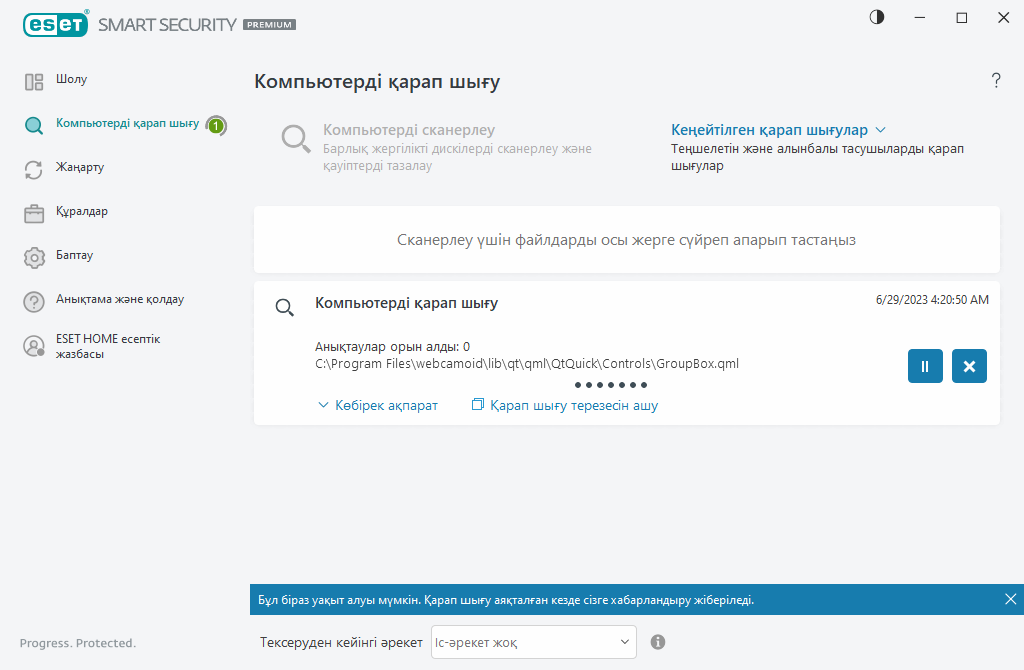Open the Құралдар tools section

pos(82,211)
